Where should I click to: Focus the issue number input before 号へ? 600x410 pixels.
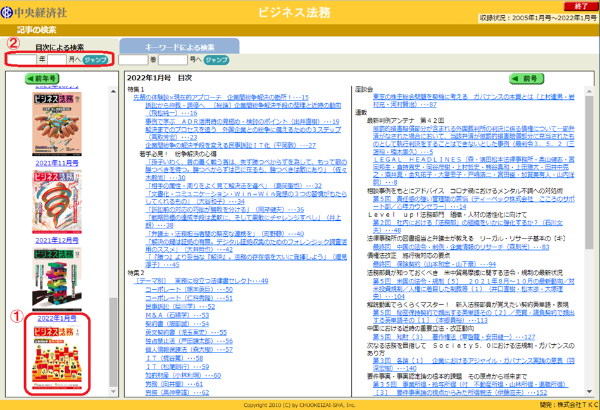pyautogui.click(x=173, y=60)
